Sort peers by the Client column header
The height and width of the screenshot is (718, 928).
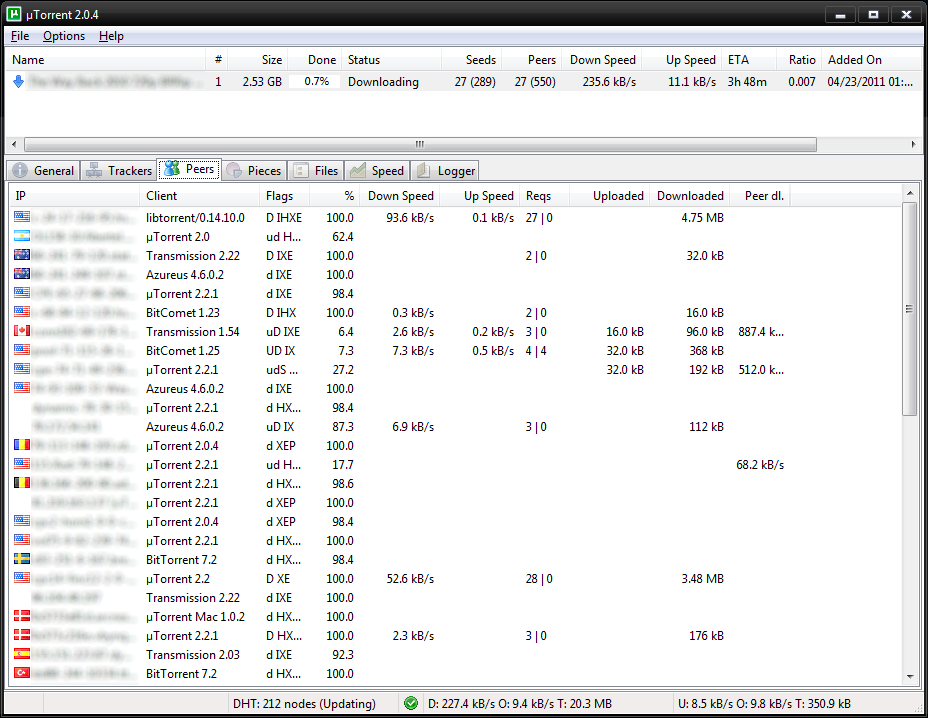tap(162, 196)
